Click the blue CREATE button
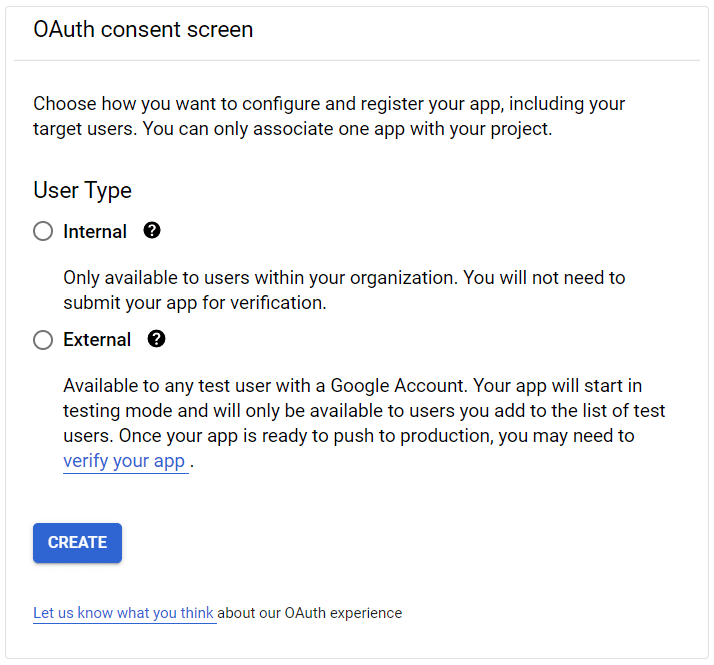This screenshot has height=665, width=714. (77, 543)
